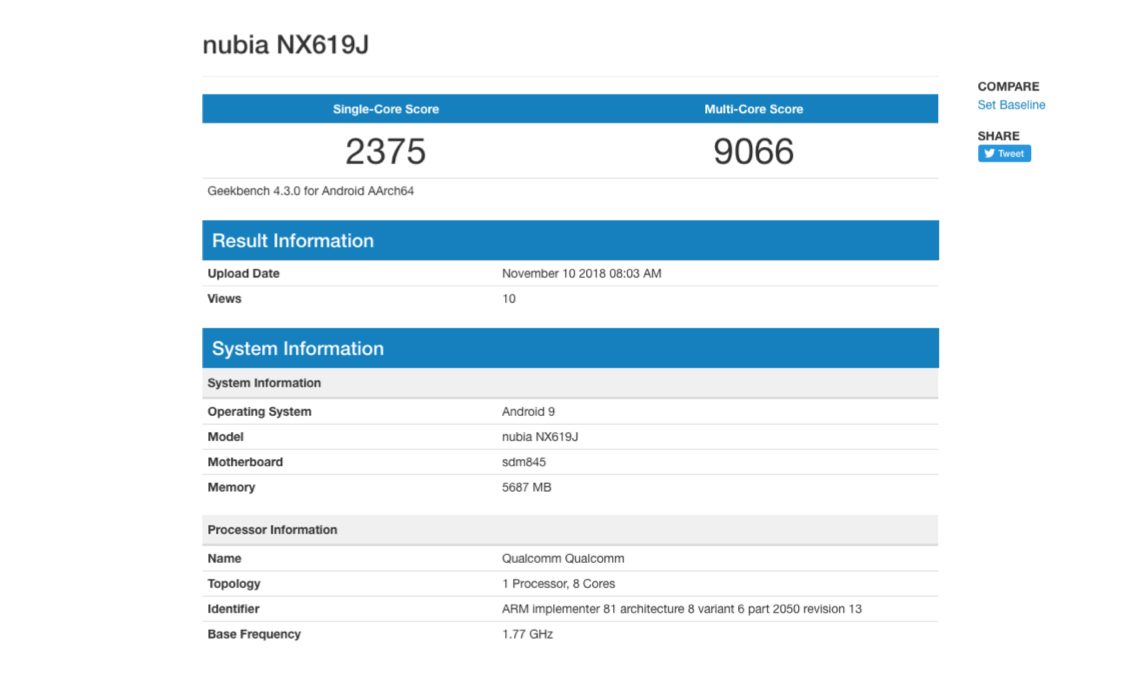Click the blue System Information section header
1122x673 pixels.
click(x=297, y=349)
